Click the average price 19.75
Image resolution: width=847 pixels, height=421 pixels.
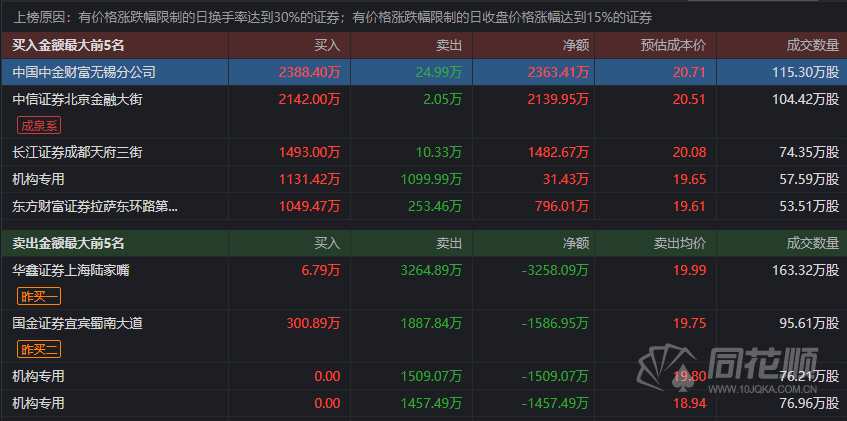690,323
